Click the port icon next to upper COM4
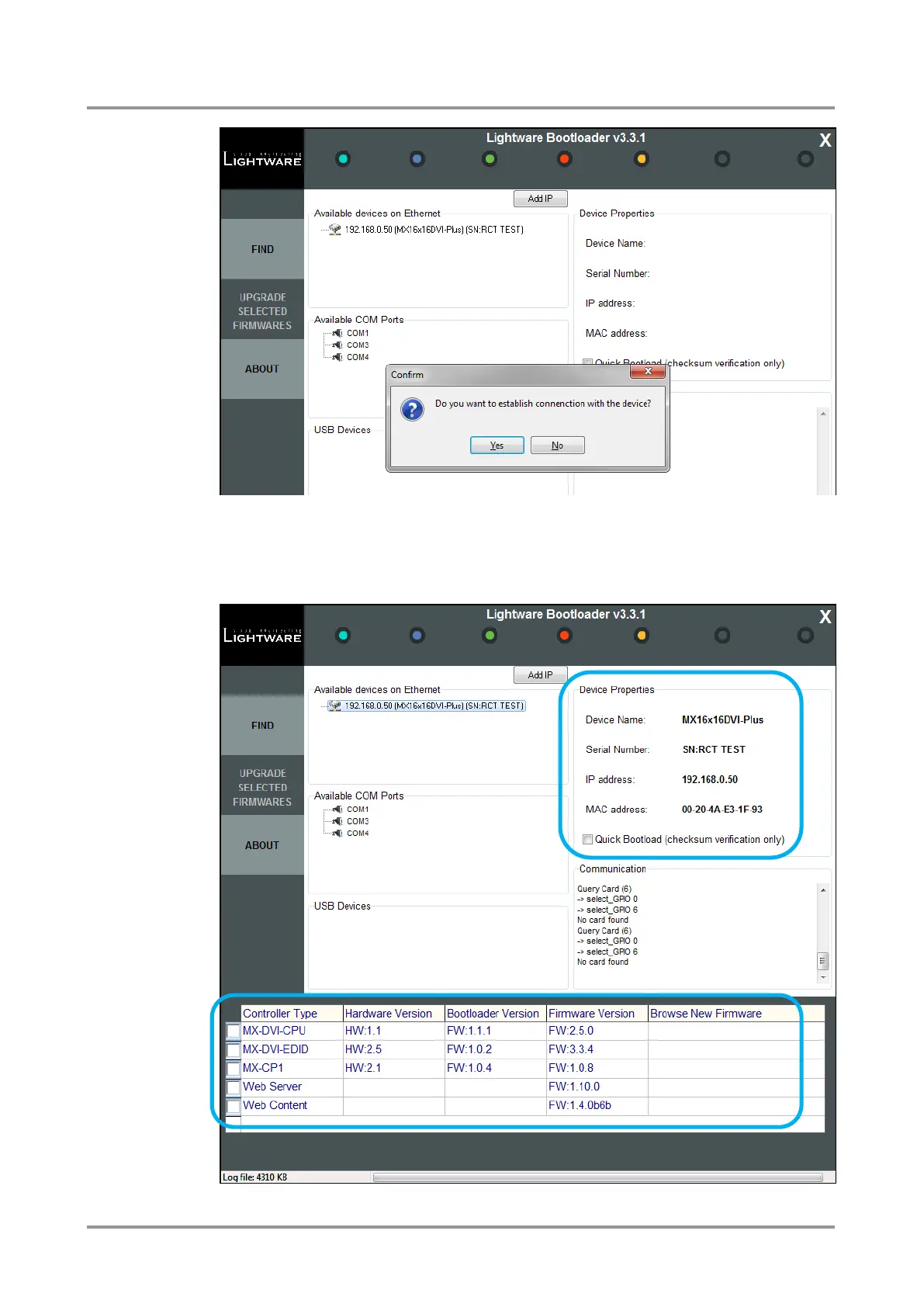Screen dimensions: 924x1307 pyautogui.click(x=337, y=357)
